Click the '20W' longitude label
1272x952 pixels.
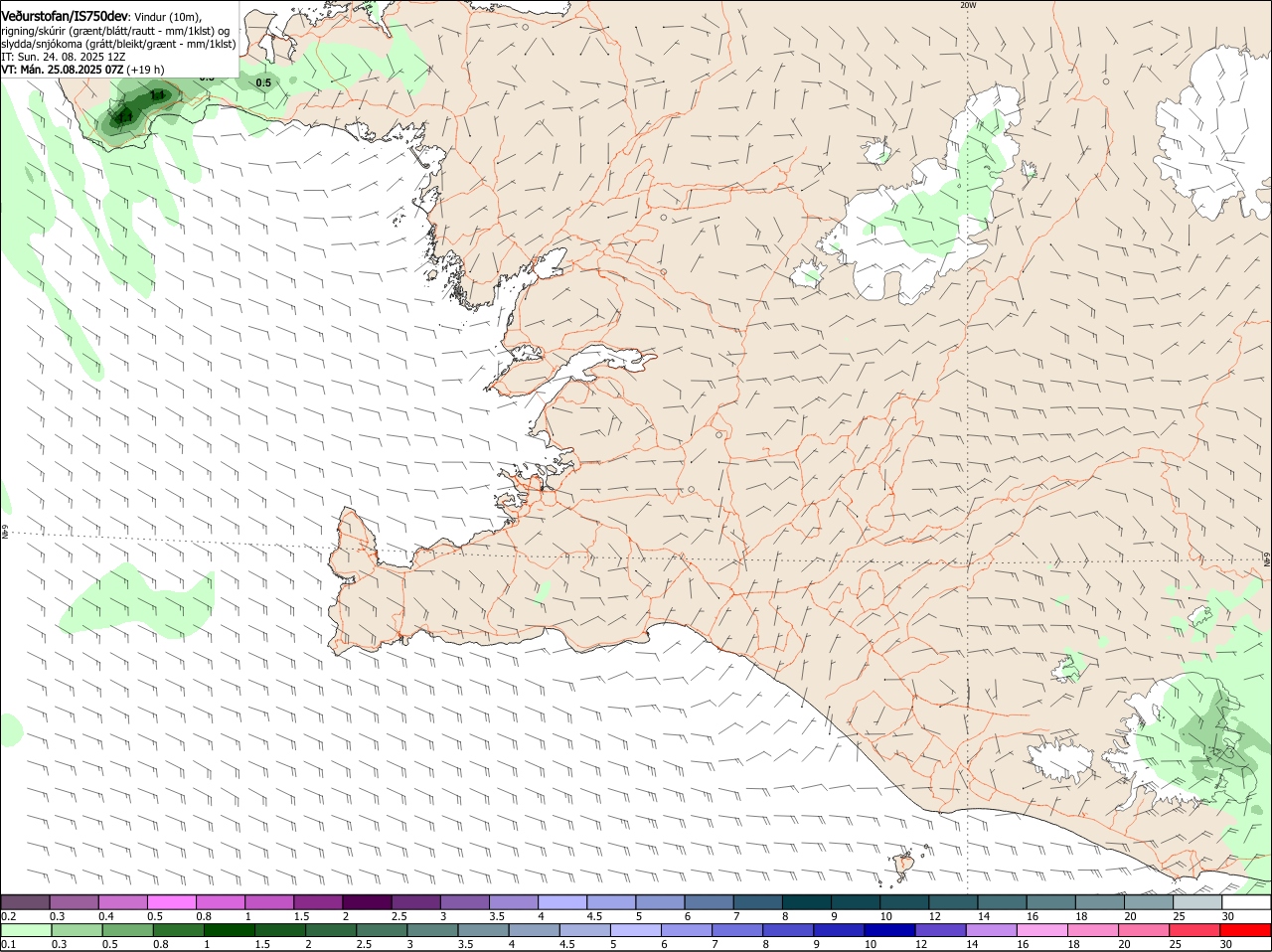[x=968, y=5]
